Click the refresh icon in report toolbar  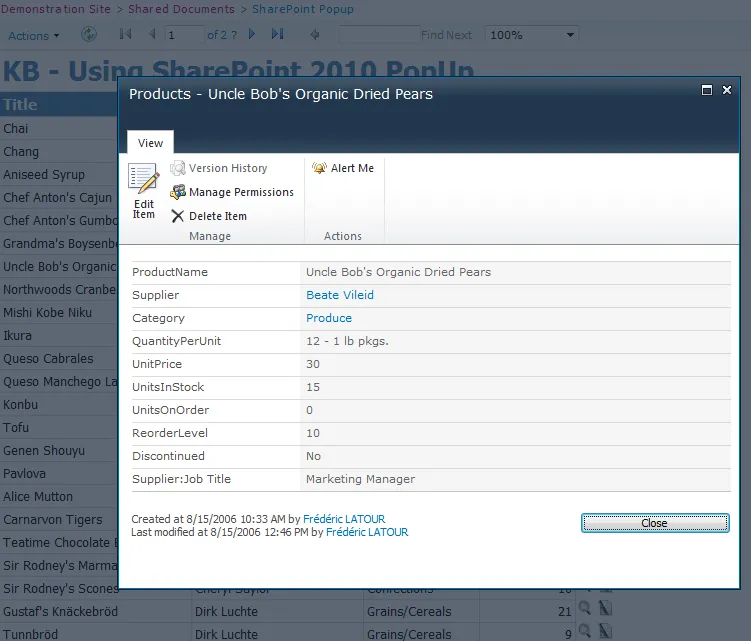(x=89, y=35)
